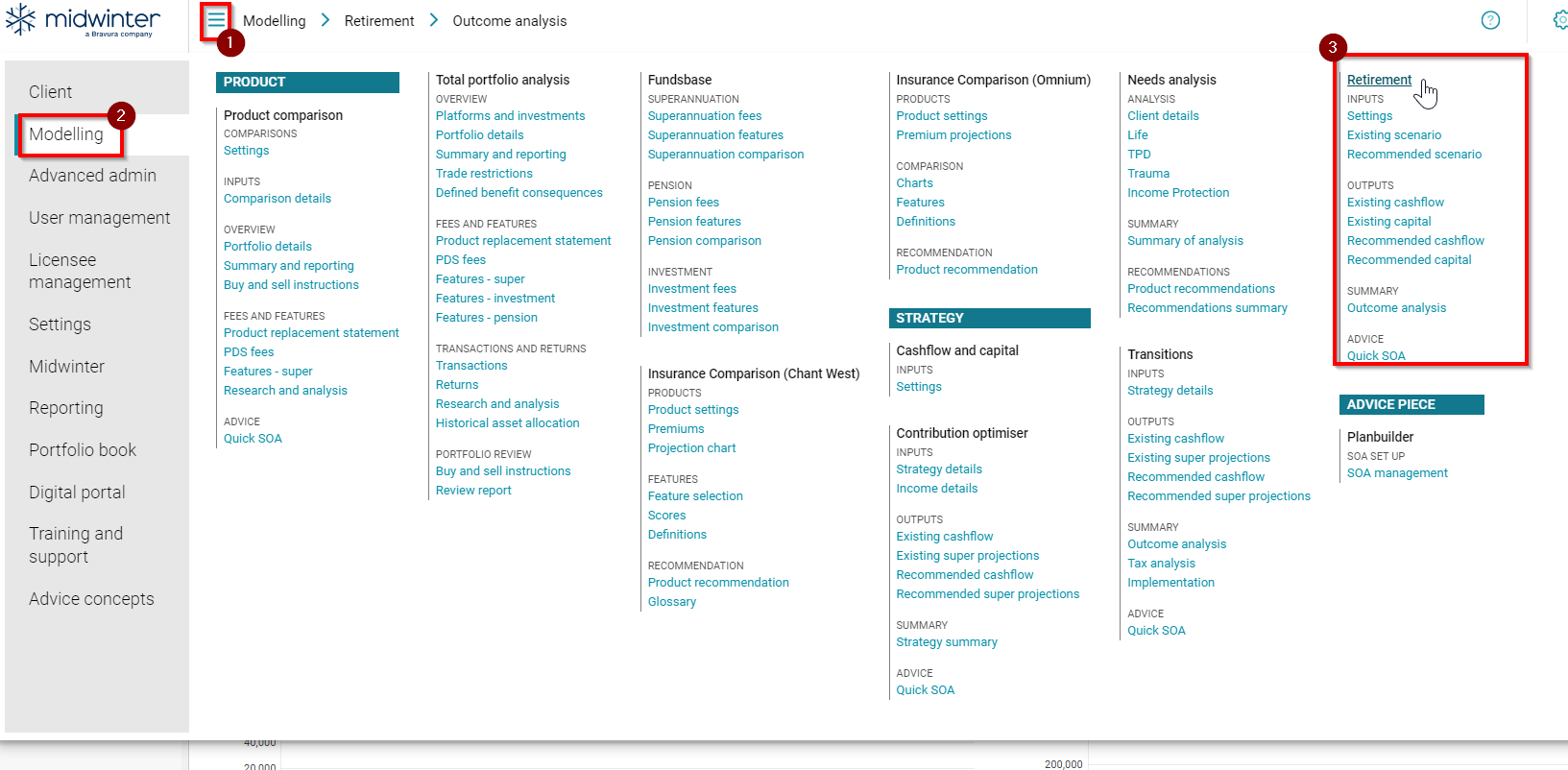Open Trauma link

1148,174
